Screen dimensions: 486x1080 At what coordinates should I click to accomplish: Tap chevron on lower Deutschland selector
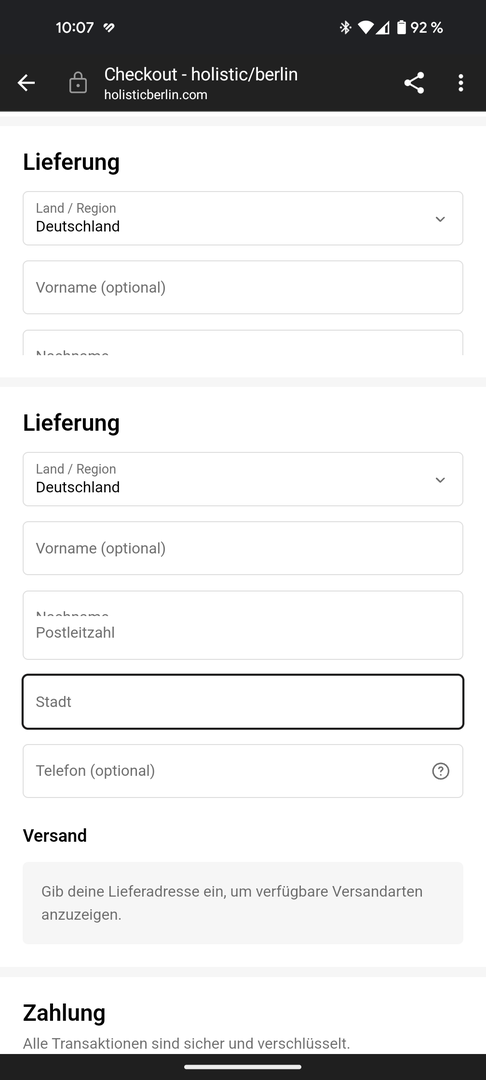[440, 480]
